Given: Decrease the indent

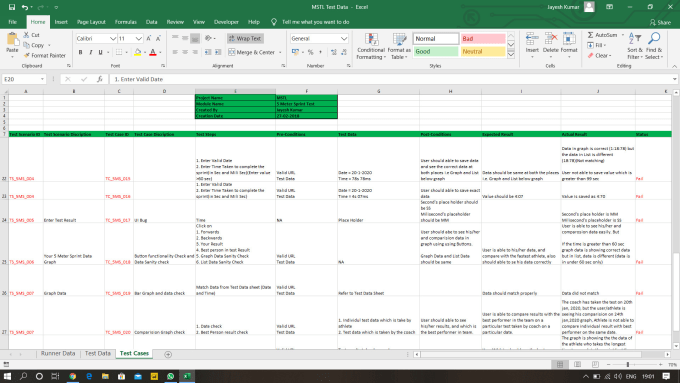Looking at the screenshot, I should tap(208, 52).
